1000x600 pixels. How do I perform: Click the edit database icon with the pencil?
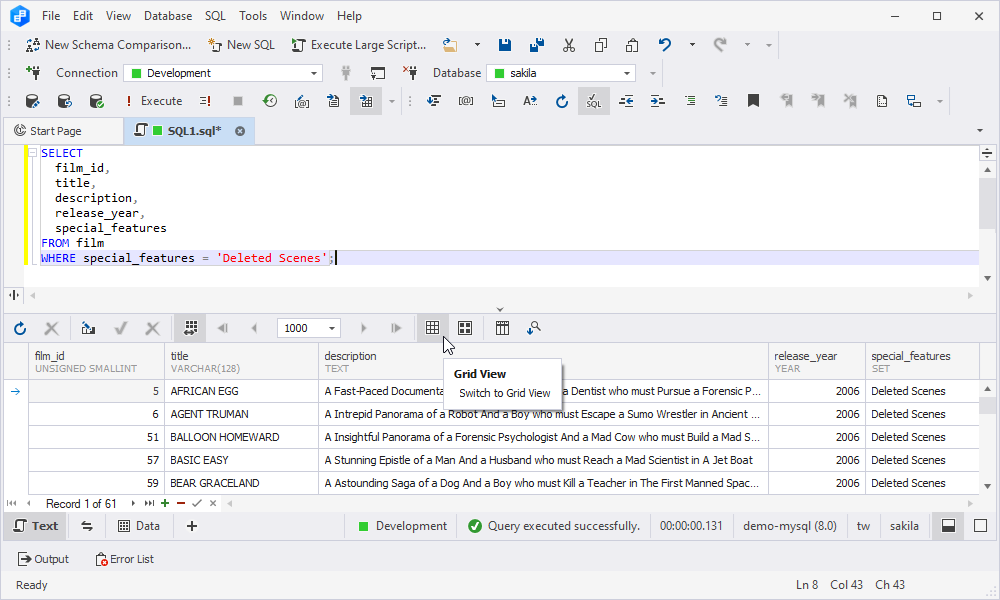coord(33,101)
